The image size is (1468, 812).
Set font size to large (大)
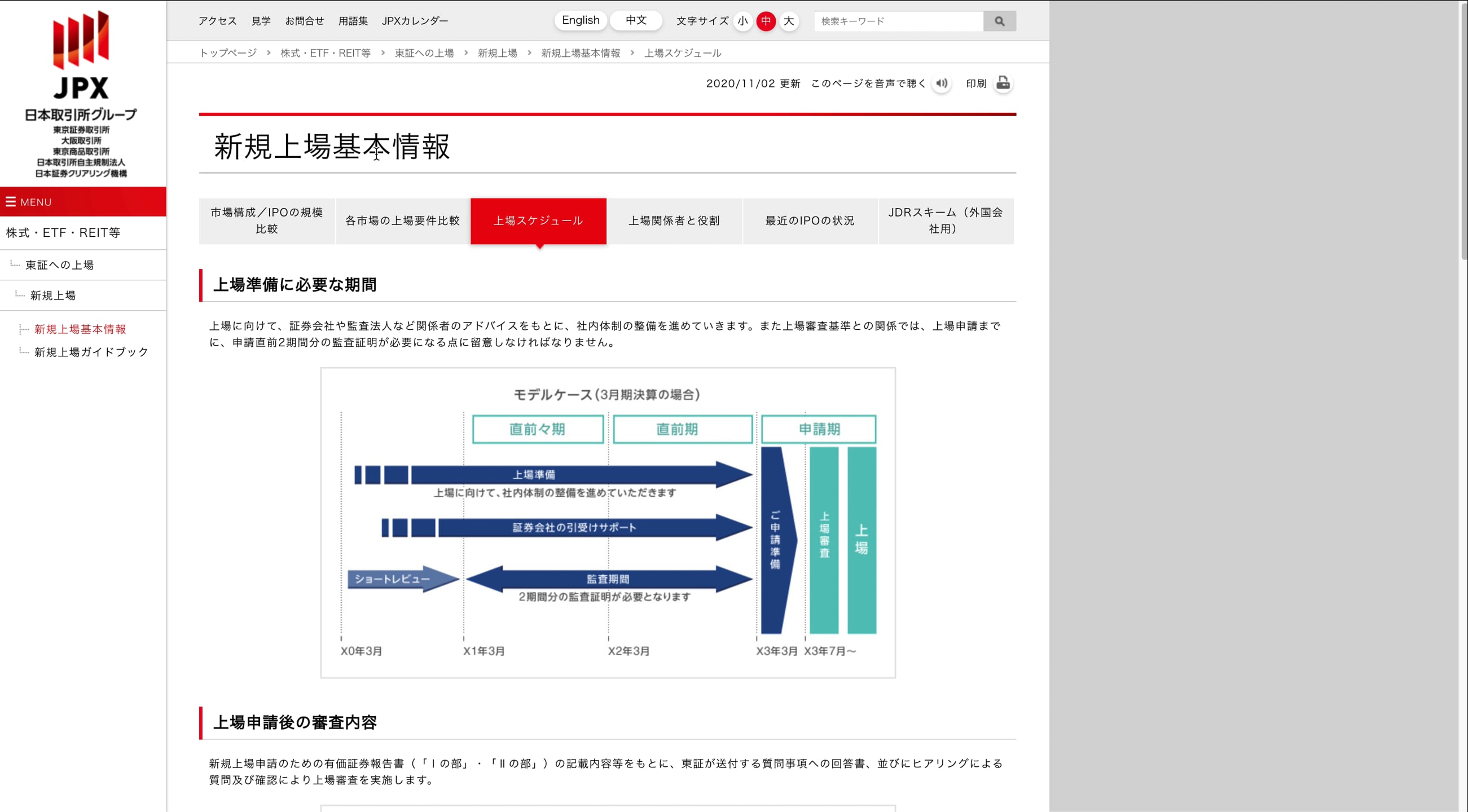coord(789,21)
